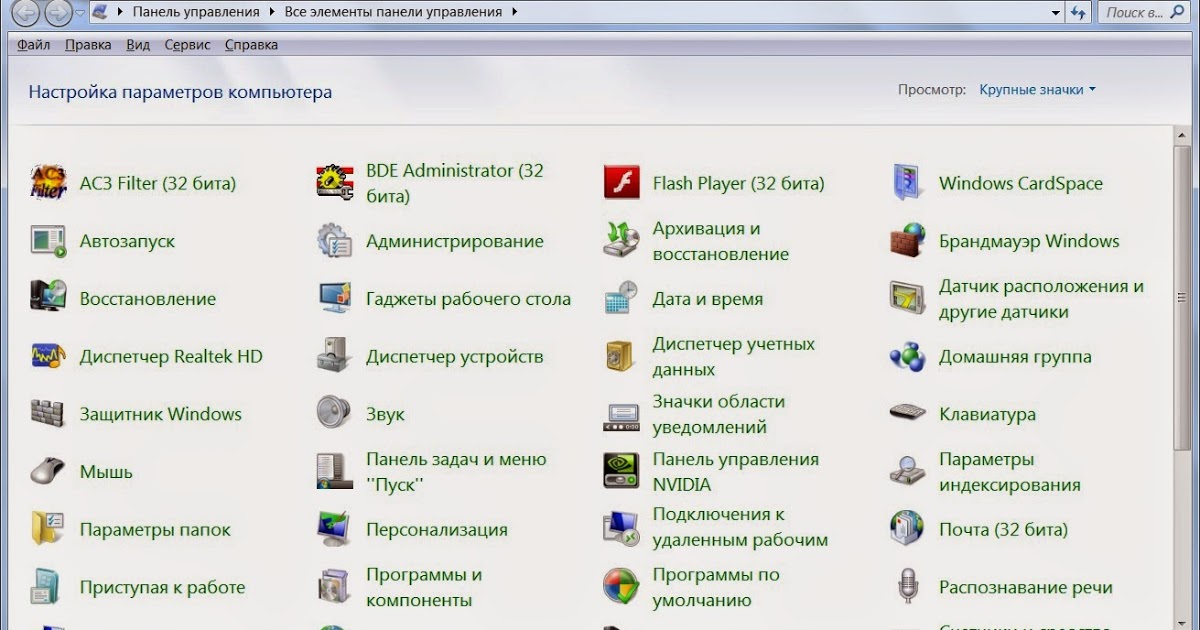The height and width of the screenshot is (630, 1200).
Task: Click the Домашняя группа spheres icon
Action: pos(908,356)
